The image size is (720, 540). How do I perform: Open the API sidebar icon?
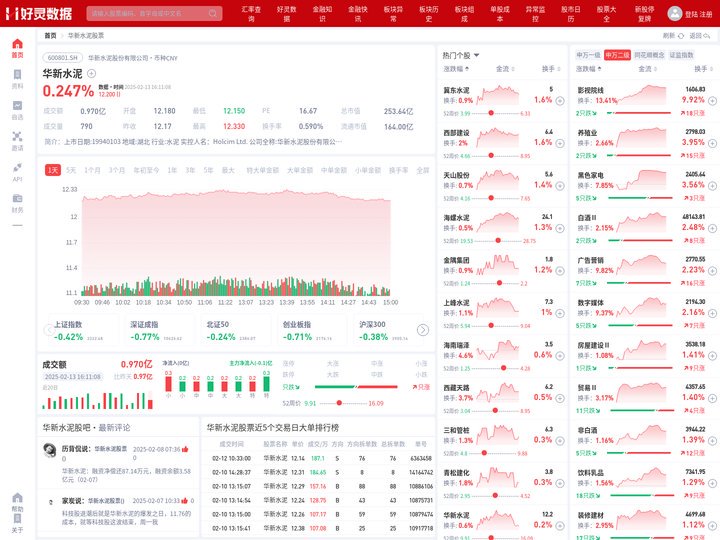(17, 167)
